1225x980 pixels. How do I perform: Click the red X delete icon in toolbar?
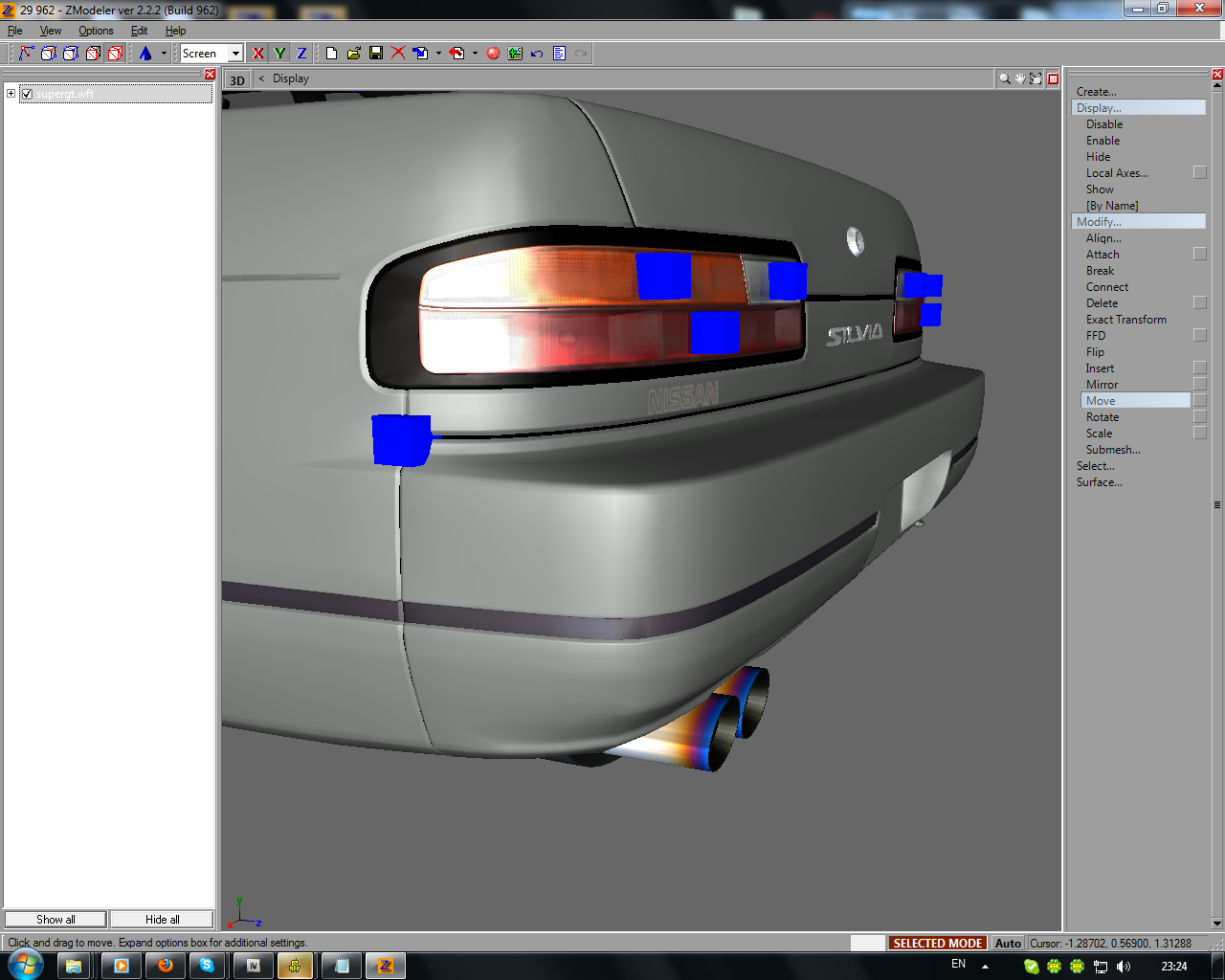[x=398, y=54]
